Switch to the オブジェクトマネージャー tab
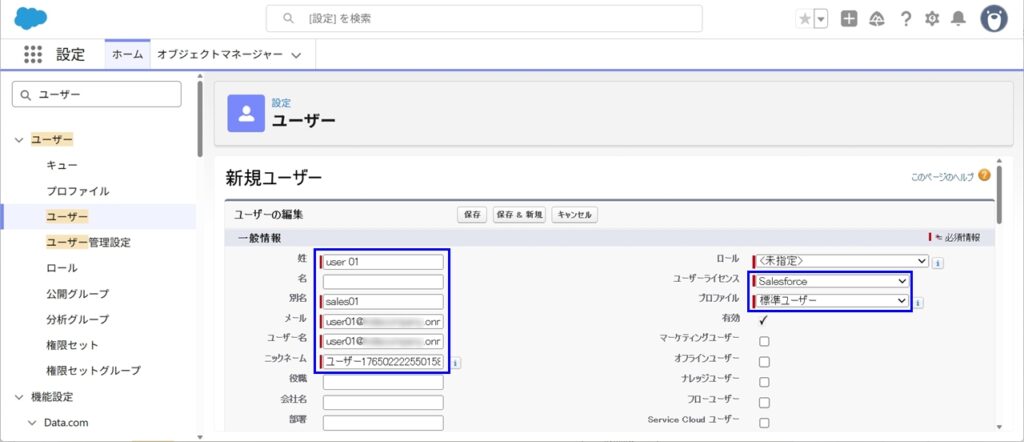Image resolution: width=1024 pixels, height=442 pixels. 226,55
